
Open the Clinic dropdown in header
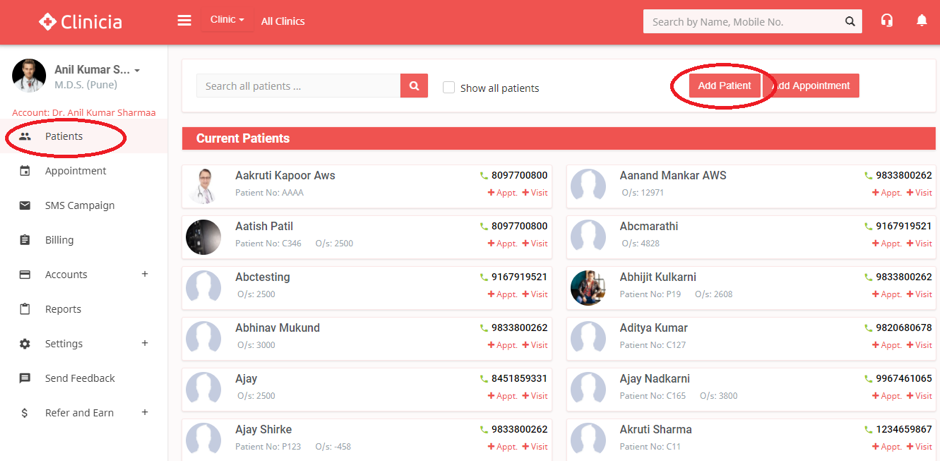click(x=227, y=20)
